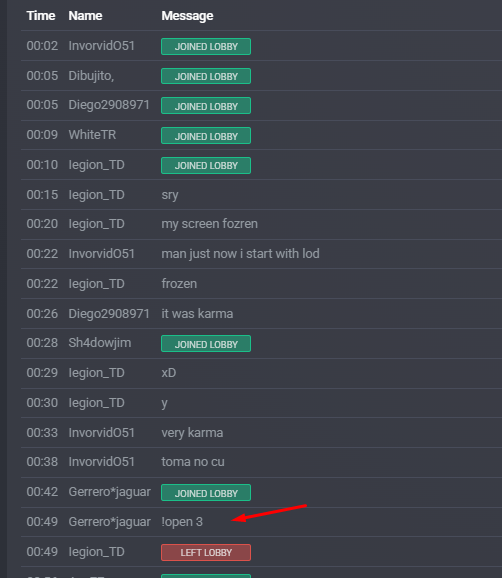502x578 pixels.
Task: Click the red LEFT LOBBY badge
Action: [206, 552]
